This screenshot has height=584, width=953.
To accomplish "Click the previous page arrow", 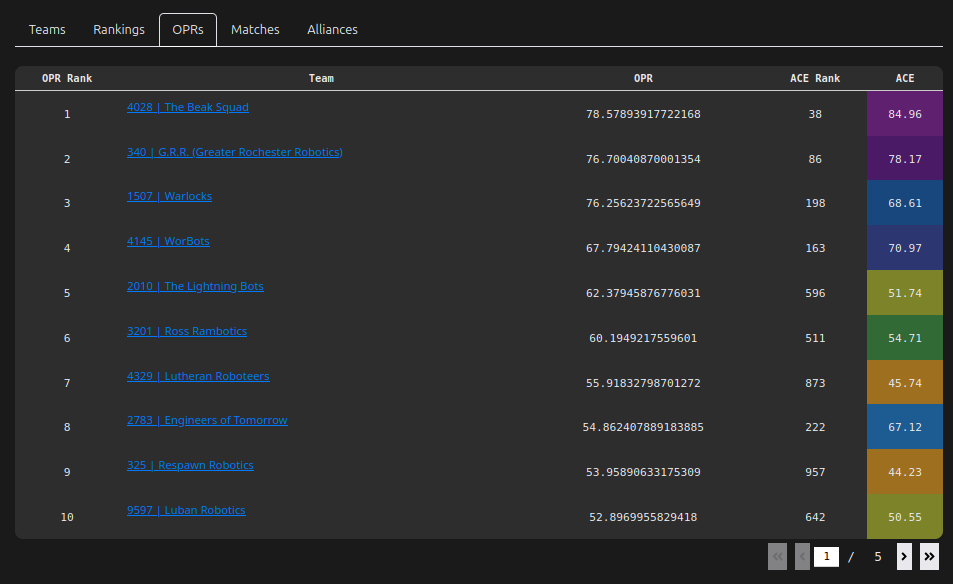I will click(802, 557).
